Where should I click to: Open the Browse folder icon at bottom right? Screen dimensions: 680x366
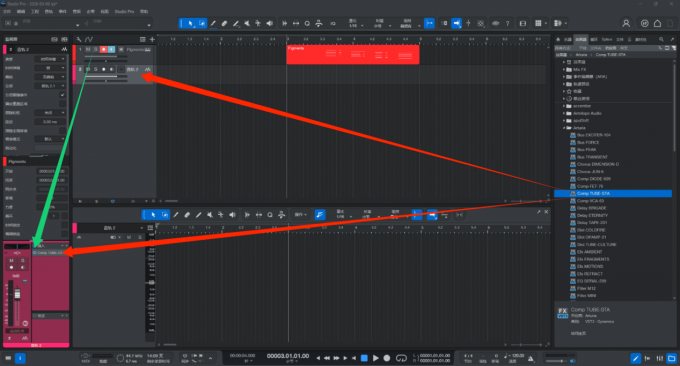(671, 358)
